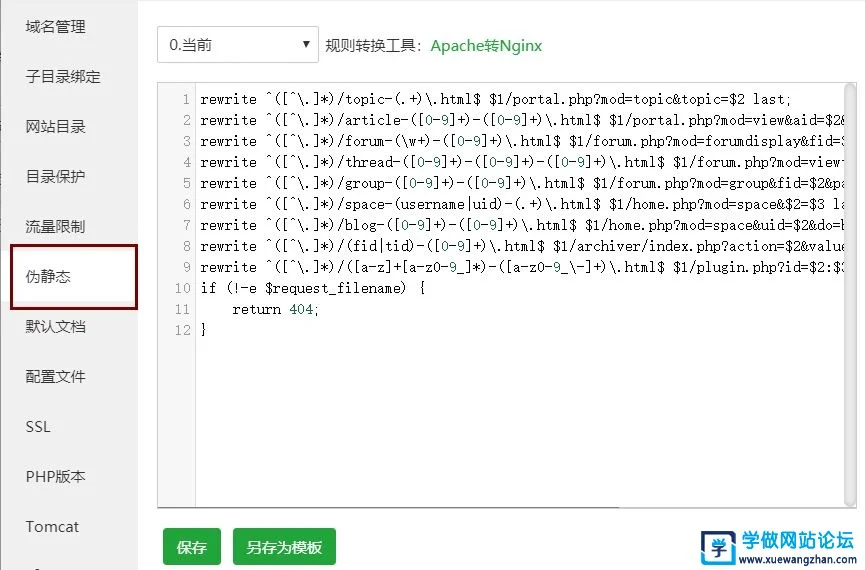Click line 2 rewrite article rule
865x570 pixels.
click(521, 120)
